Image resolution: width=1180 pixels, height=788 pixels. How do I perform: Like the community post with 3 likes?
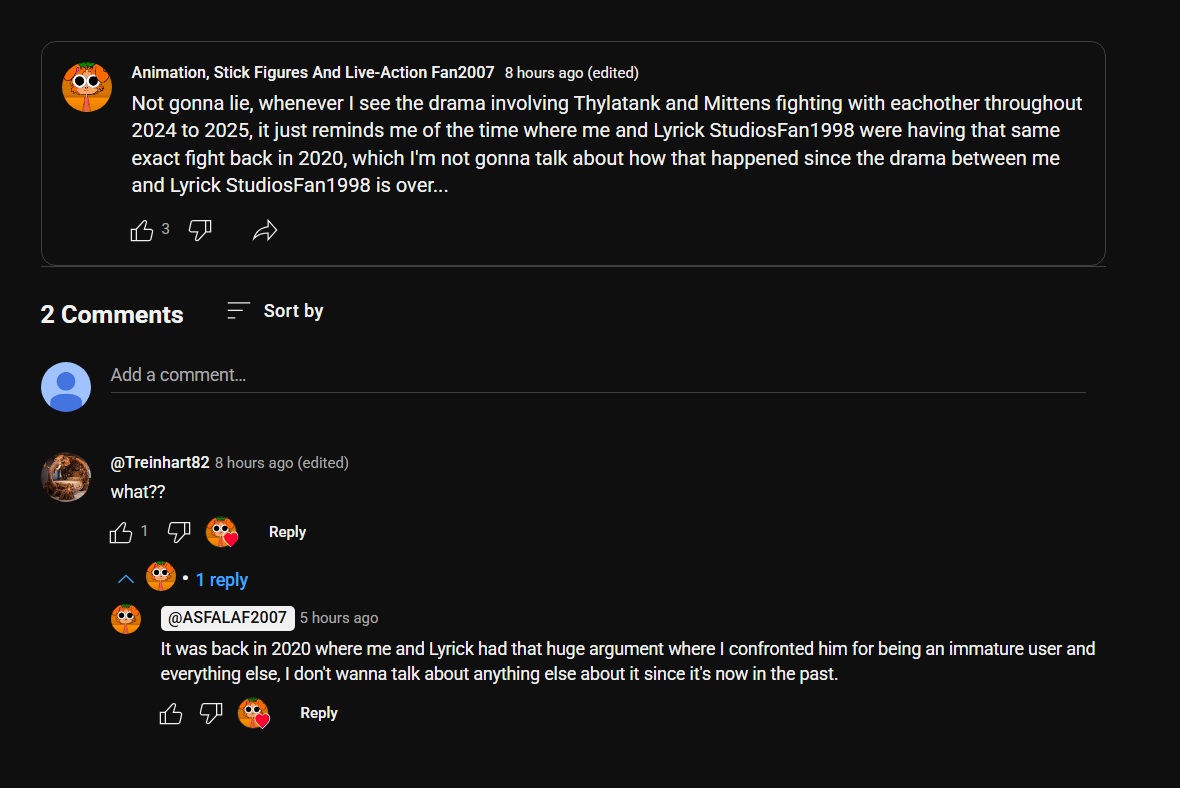click(x=142, y=231)
